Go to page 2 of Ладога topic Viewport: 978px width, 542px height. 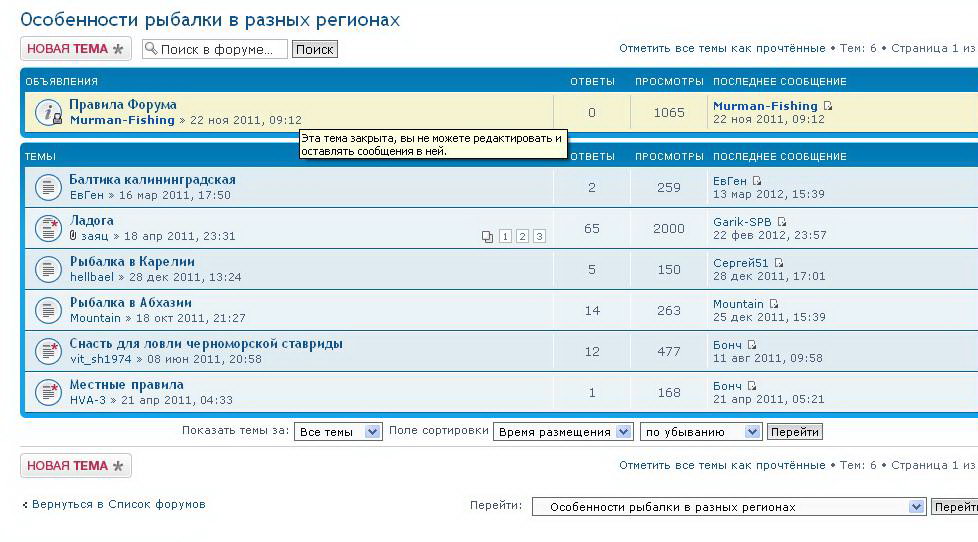(x=522, y=237)
